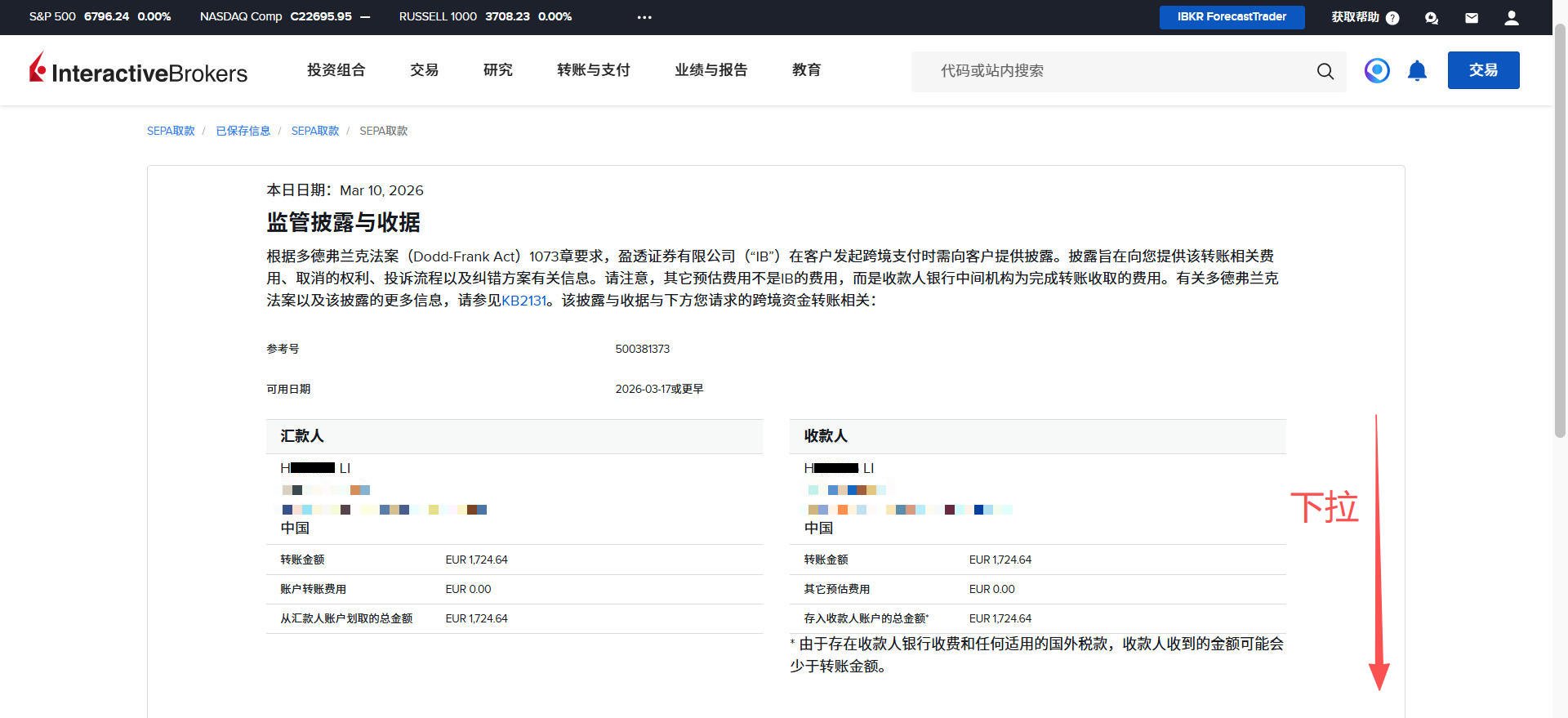Screen dimensions: 1568x718
Task: Expand the ticker bar ellipsis menu
Action: tap(644, 17)
